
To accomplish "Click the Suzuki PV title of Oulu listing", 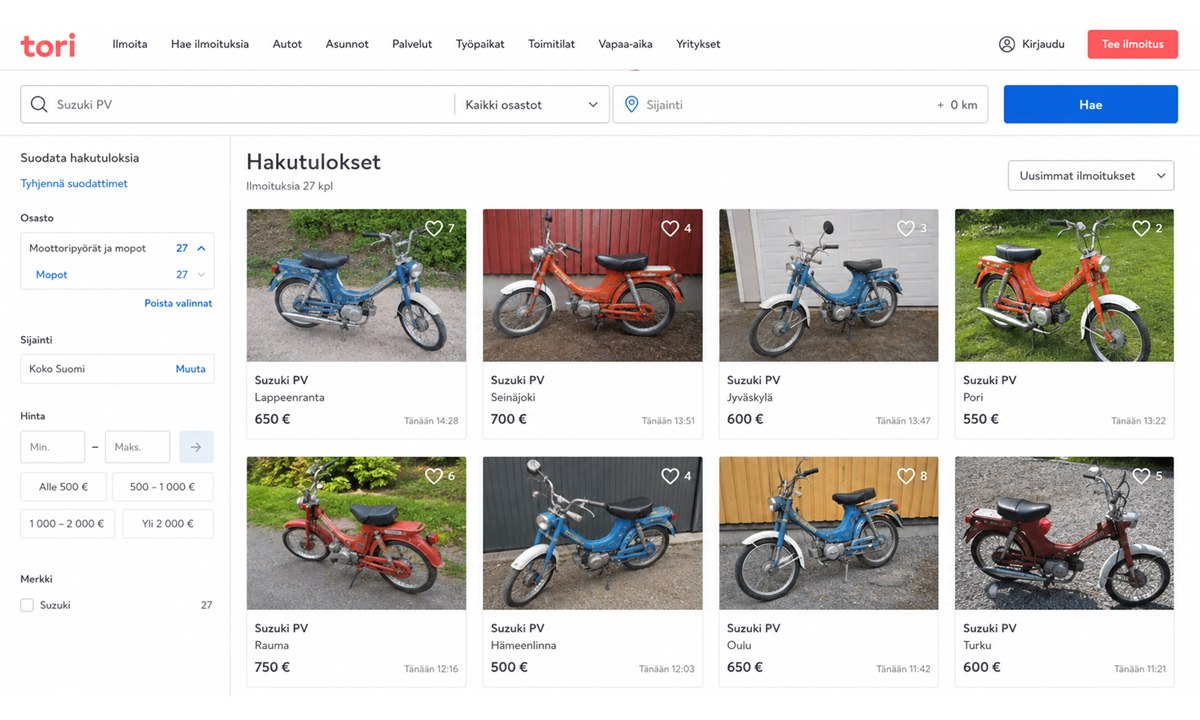I will point(753,628).
